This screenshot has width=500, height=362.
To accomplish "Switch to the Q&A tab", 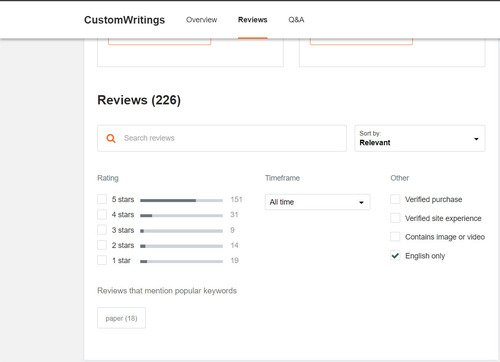I will [x=296, y=20].
